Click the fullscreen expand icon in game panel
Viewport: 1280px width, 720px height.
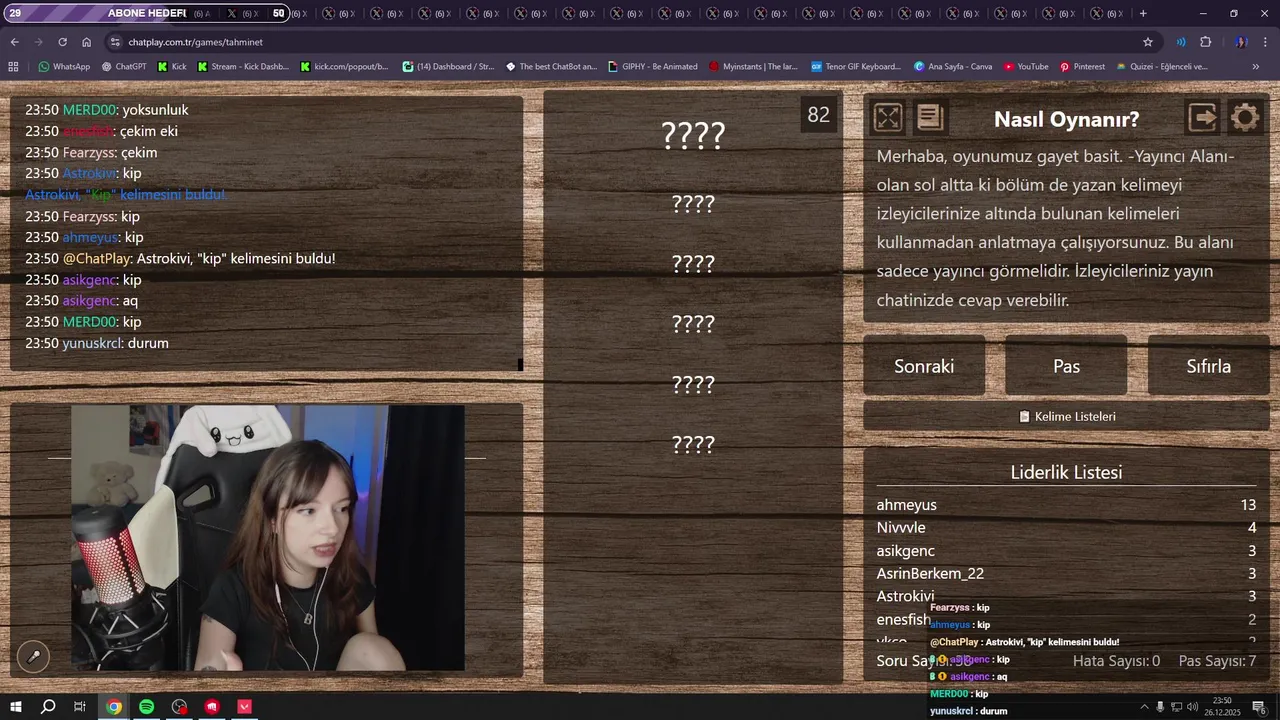click(x=888, y=118)
